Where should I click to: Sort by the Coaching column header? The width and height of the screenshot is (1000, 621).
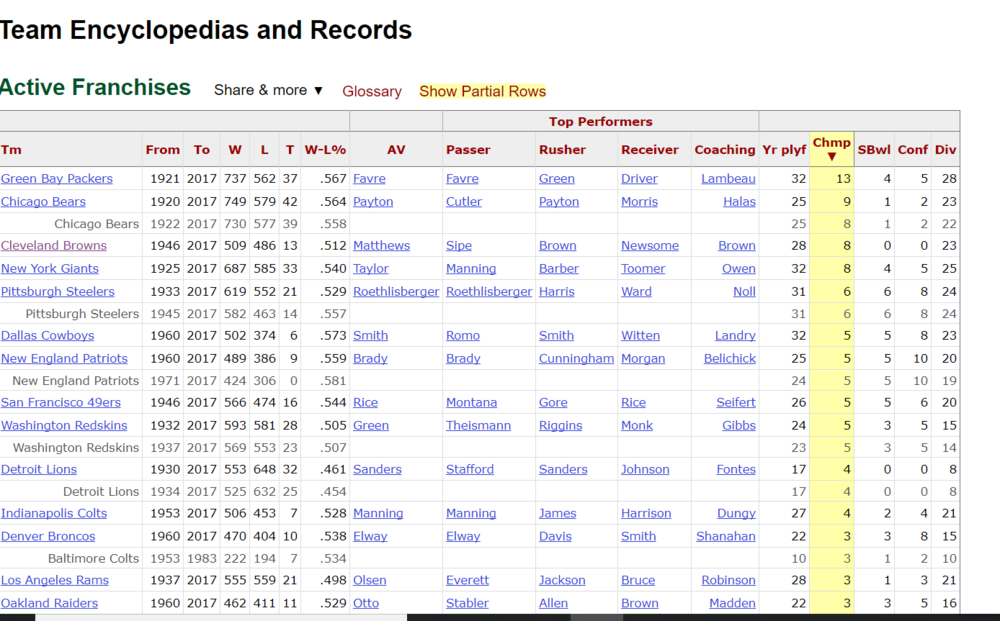pos(724,150)
